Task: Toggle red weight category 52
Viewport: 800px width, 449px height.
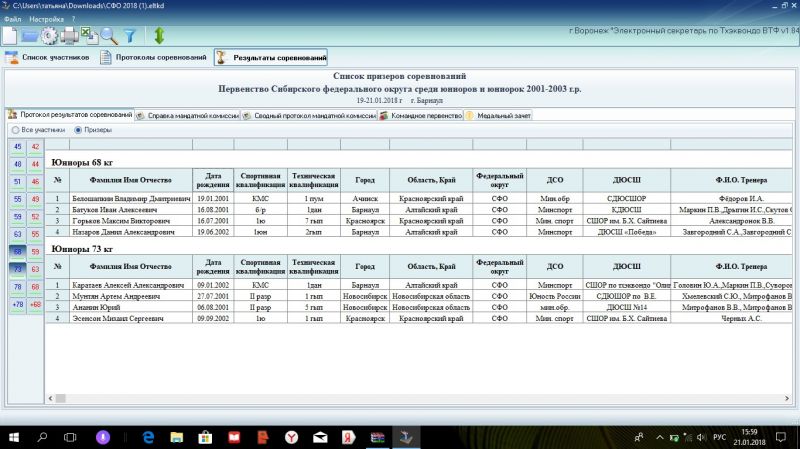Action: click(x=35, y=217)
